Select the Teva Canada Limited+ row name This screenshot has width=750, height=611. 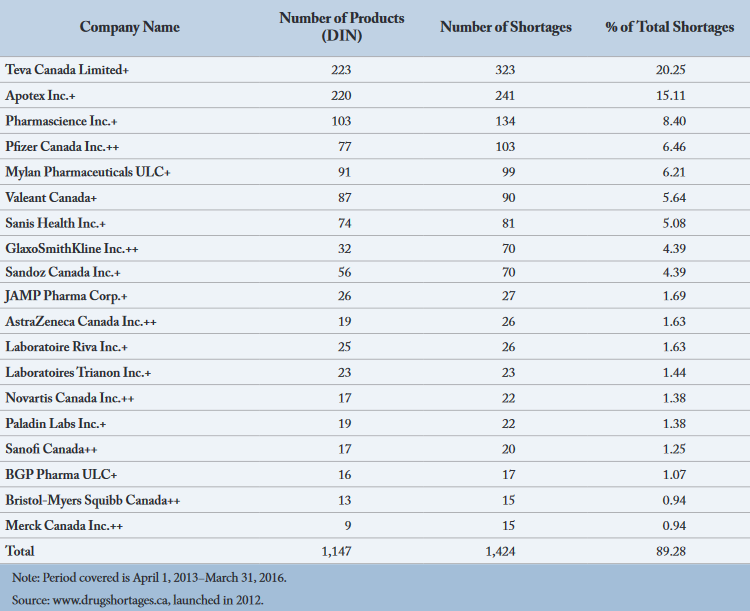(x=68, y=70)
